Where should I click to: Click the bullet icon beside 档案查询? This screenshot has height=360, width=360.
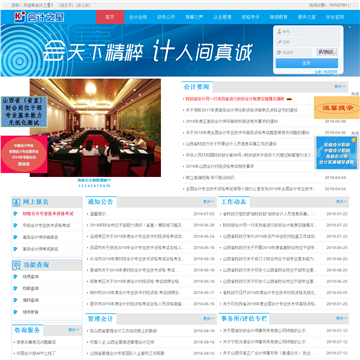click(x=15, y=288)
